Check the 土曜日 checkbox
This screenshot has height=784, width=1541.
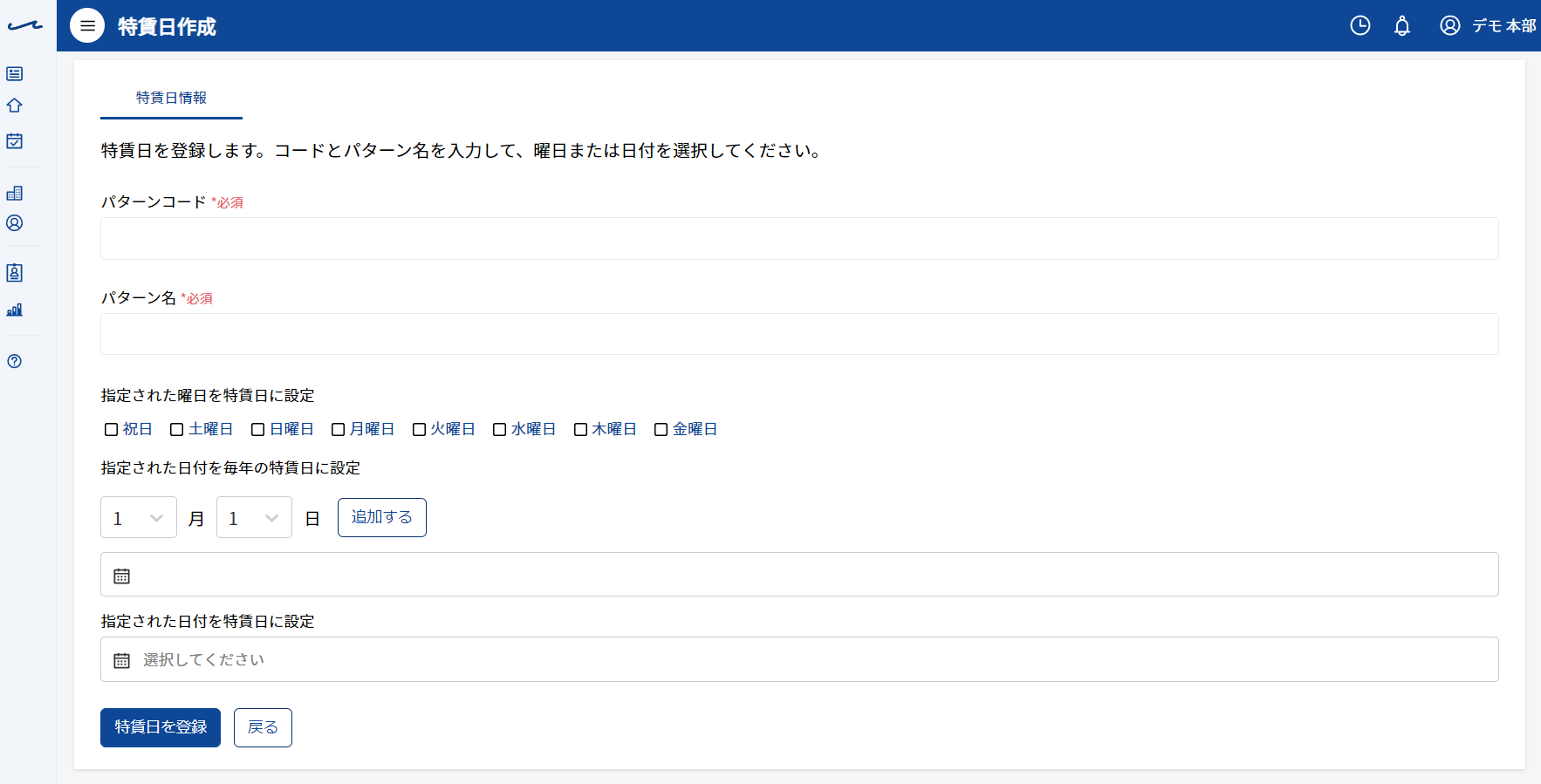click(x=177, y=429)
